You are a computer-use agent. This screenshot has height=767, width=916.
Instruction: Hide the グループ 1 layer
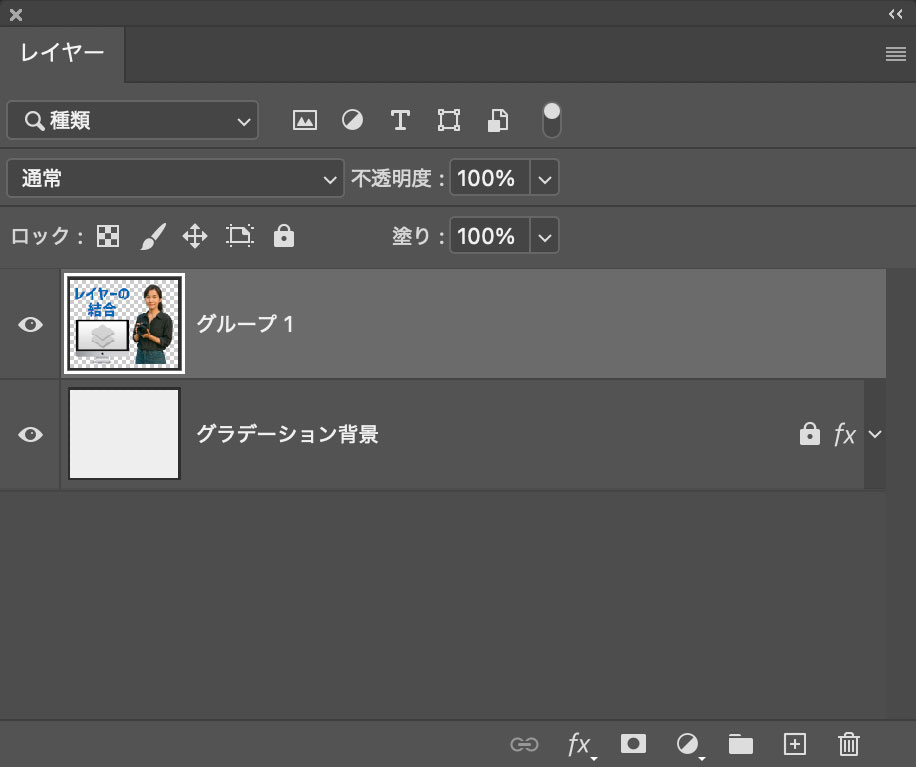click(30, 324)
